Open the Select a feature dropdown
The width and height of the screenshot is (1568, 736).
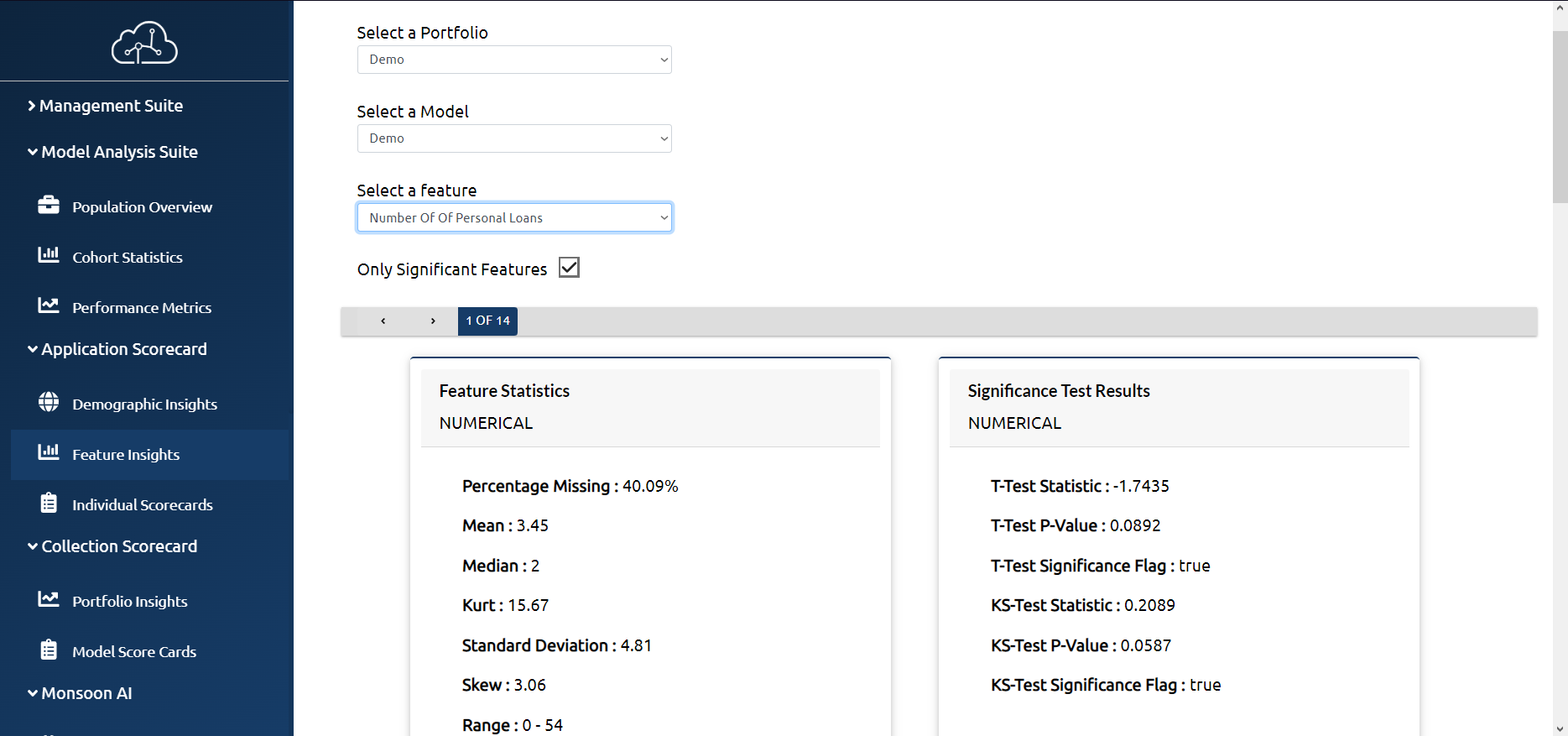(514, 217)
